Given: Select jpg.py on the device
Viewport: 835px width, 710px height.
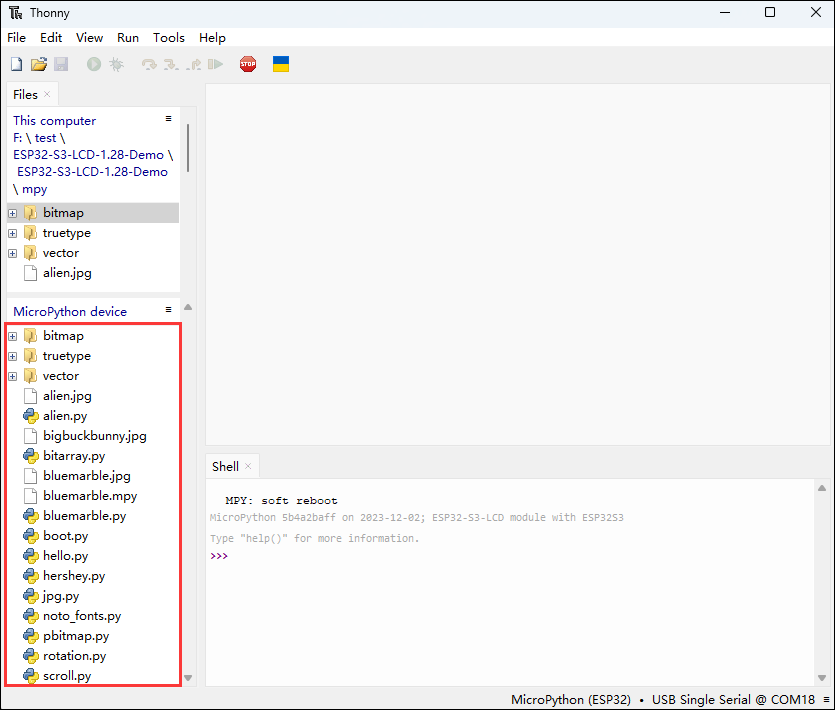Looking at the screenshot, I should (x=61, y=596).
